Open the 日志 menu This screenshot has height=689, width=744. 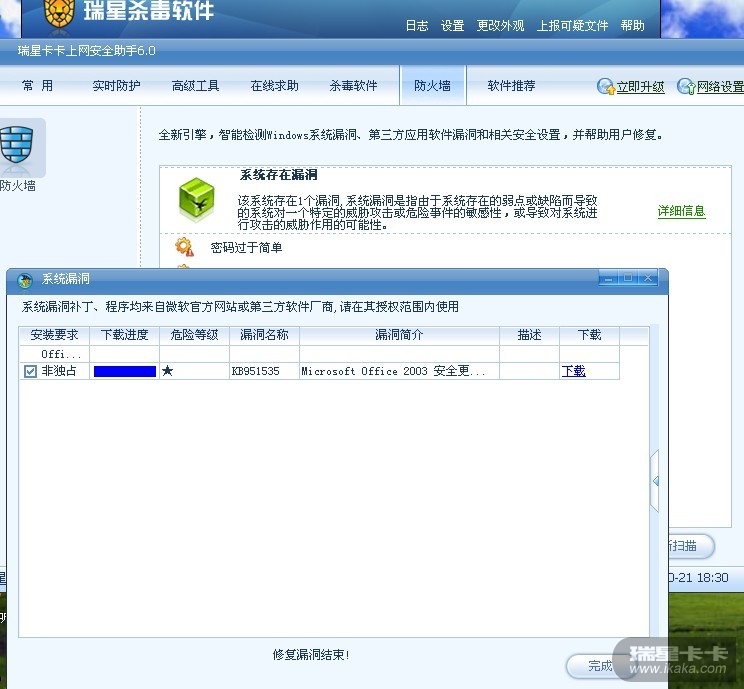(417, 26)
